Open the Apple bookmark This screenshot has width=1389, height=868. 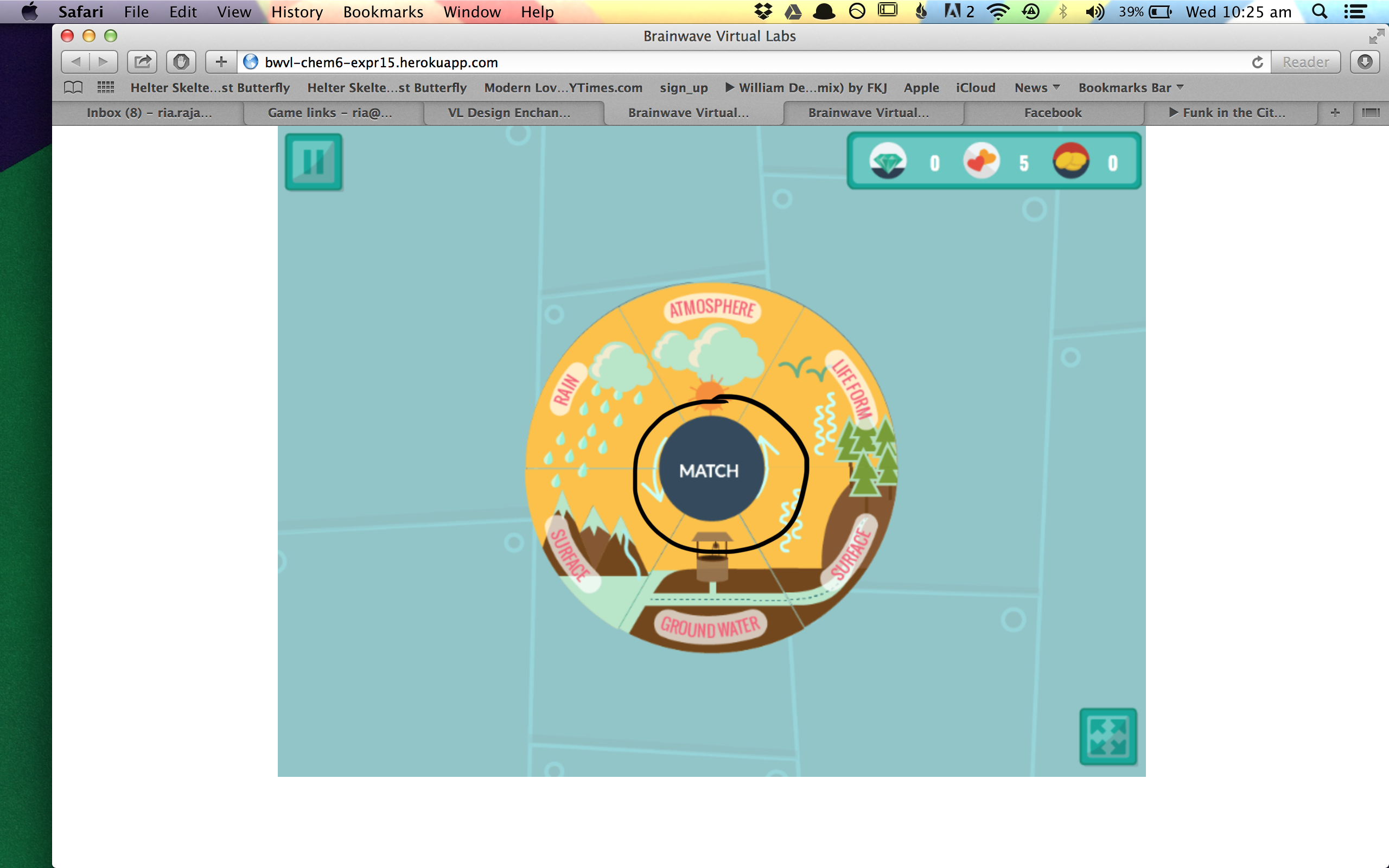tap(921, 88)
